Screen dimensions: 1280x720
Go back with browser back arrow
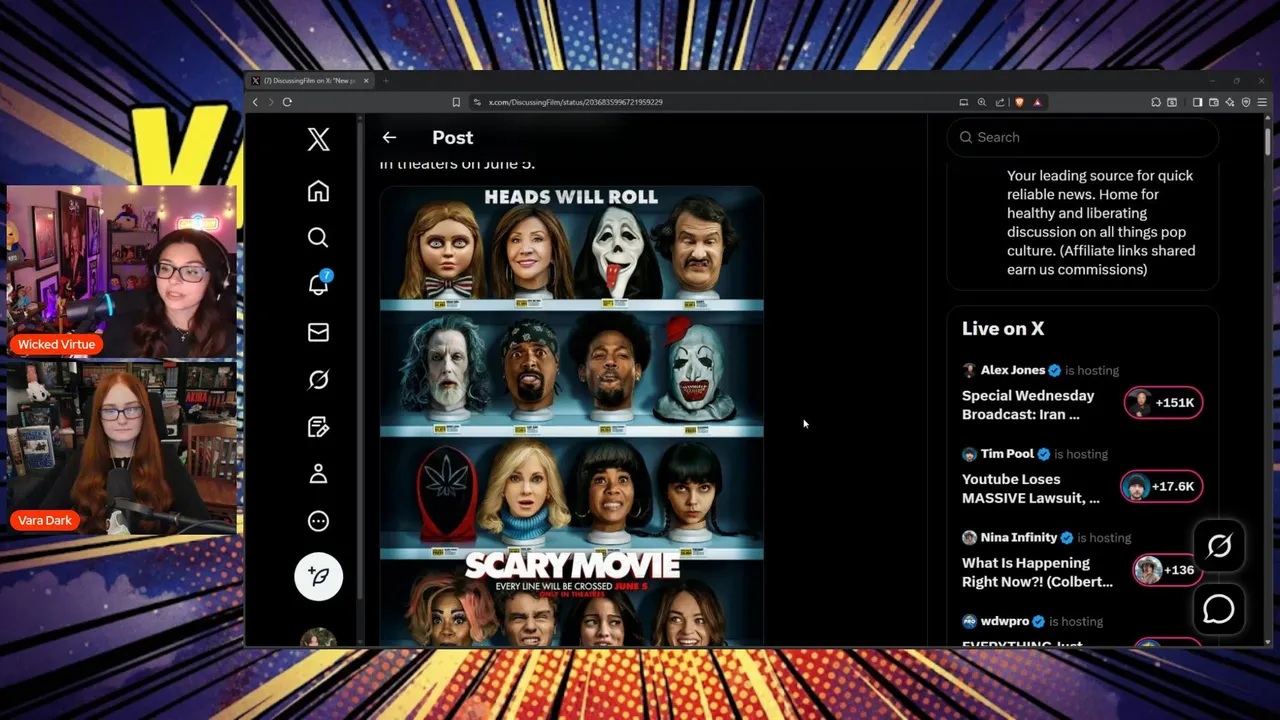coord(255,102)
